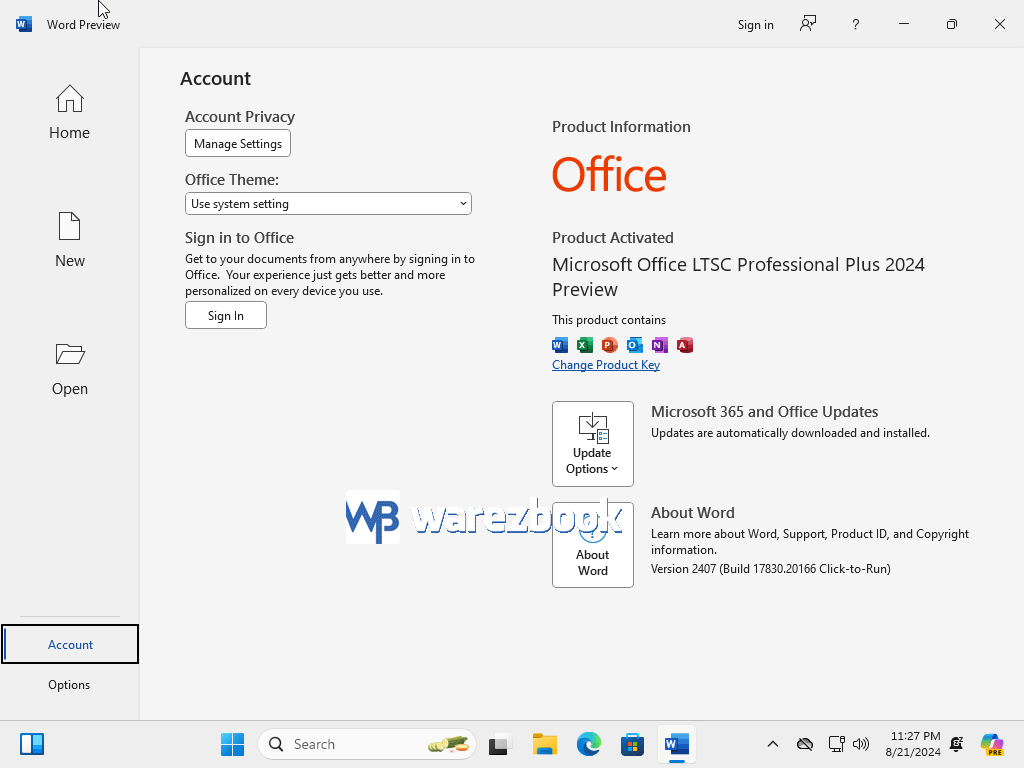Select the Account tab in sidebar
The image size is (1024, 768).
(70, 645)
